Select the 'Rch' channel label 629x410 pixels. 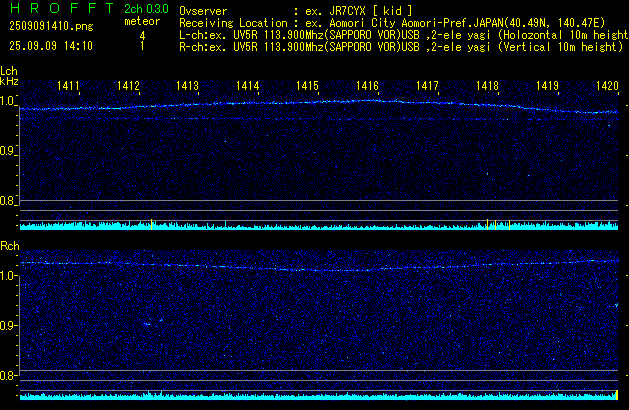coord(10,246)
